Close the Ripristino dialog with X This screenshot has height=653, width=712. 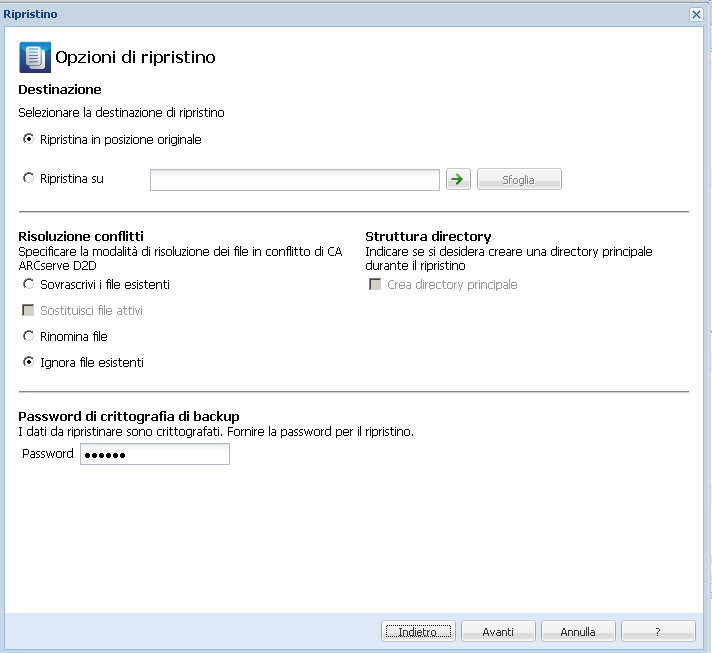(x=696, y=15)
